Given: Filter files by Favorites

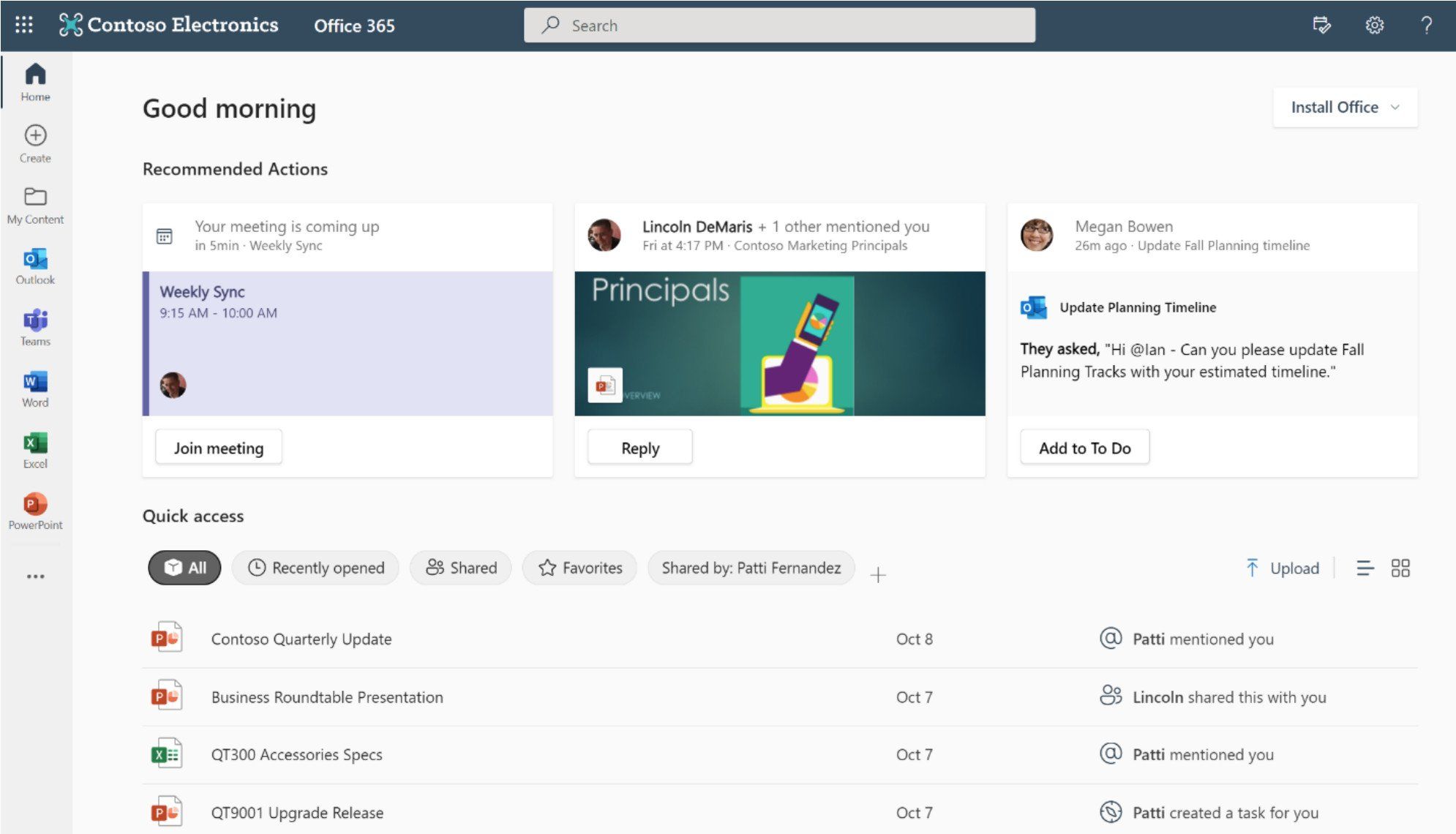Looking at the screenshot, I should (579, 568).
